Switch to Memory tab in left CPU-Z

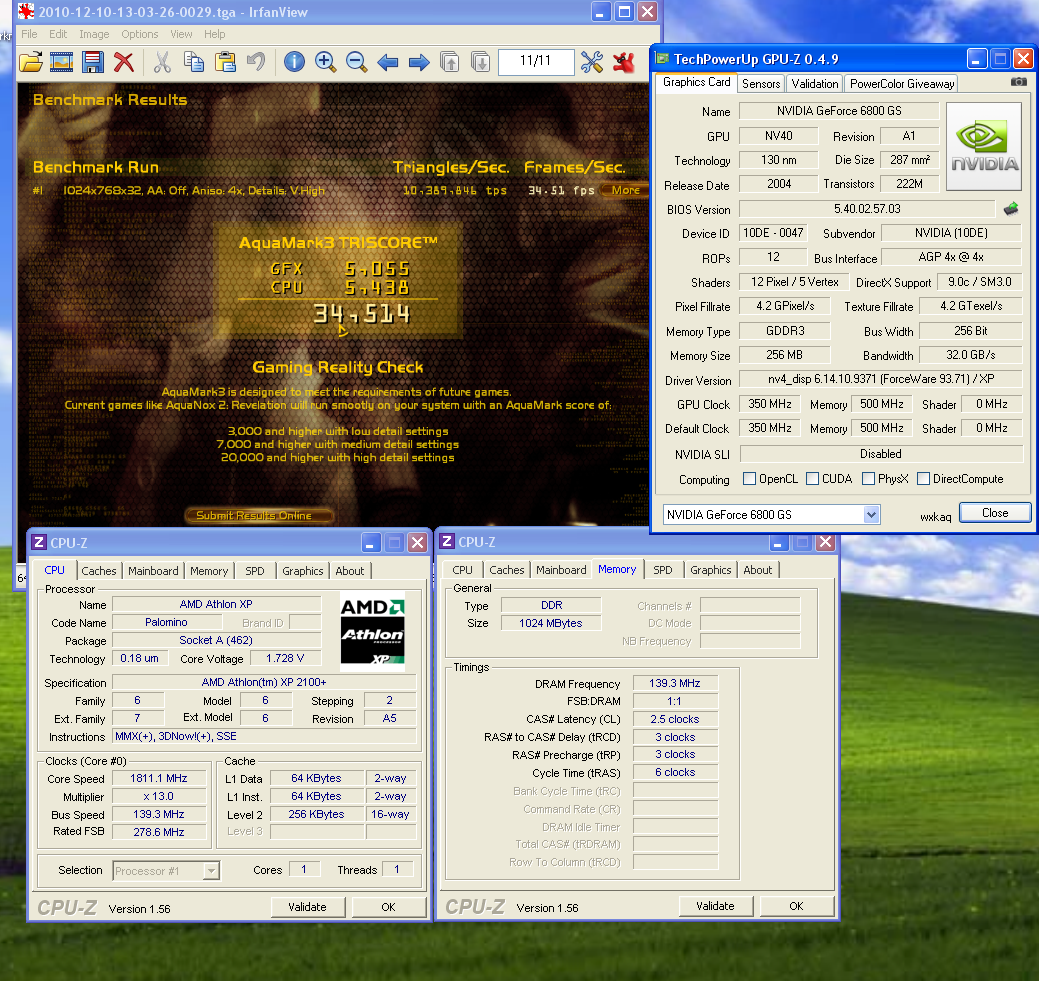(x=209, y=571)
